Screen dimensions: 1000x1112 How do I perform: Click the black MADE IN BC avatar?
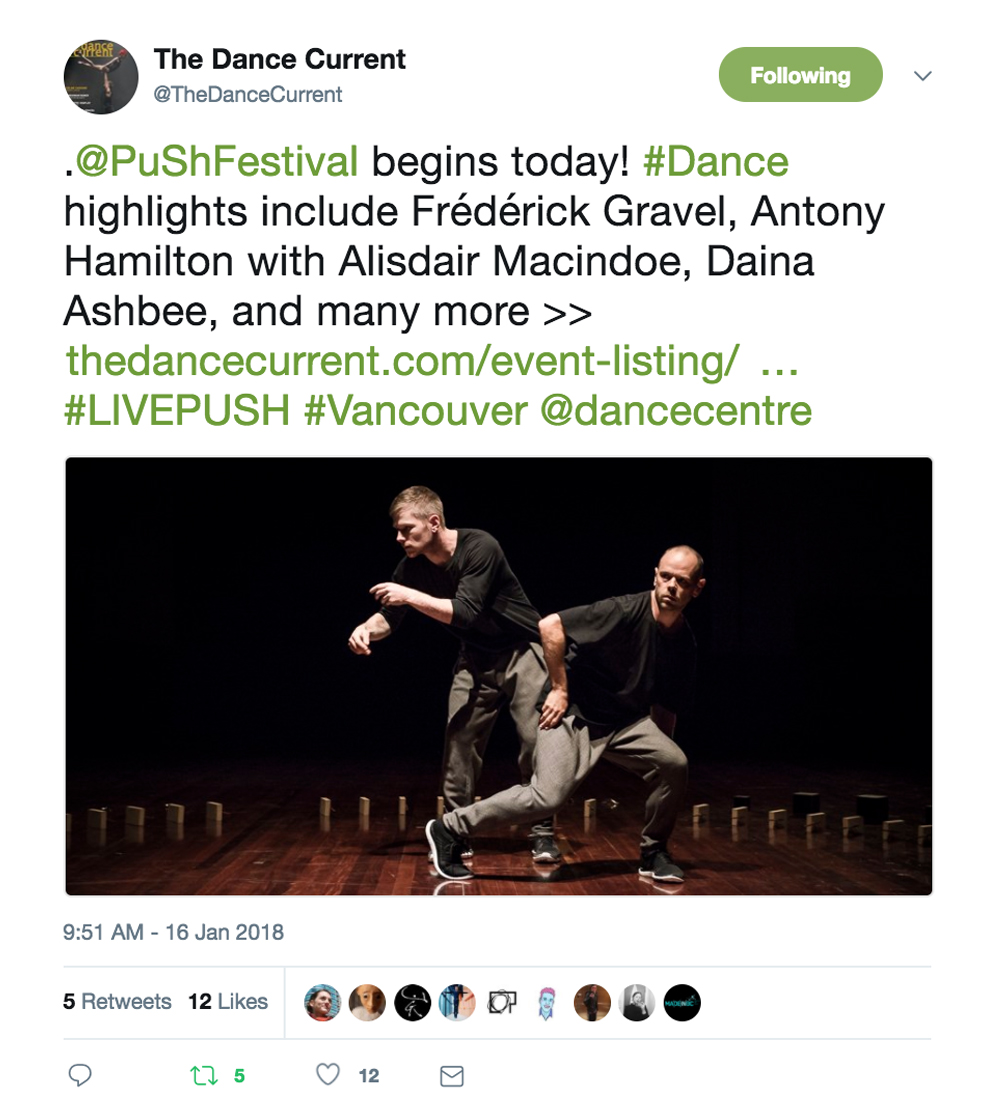pos(682,1003)
